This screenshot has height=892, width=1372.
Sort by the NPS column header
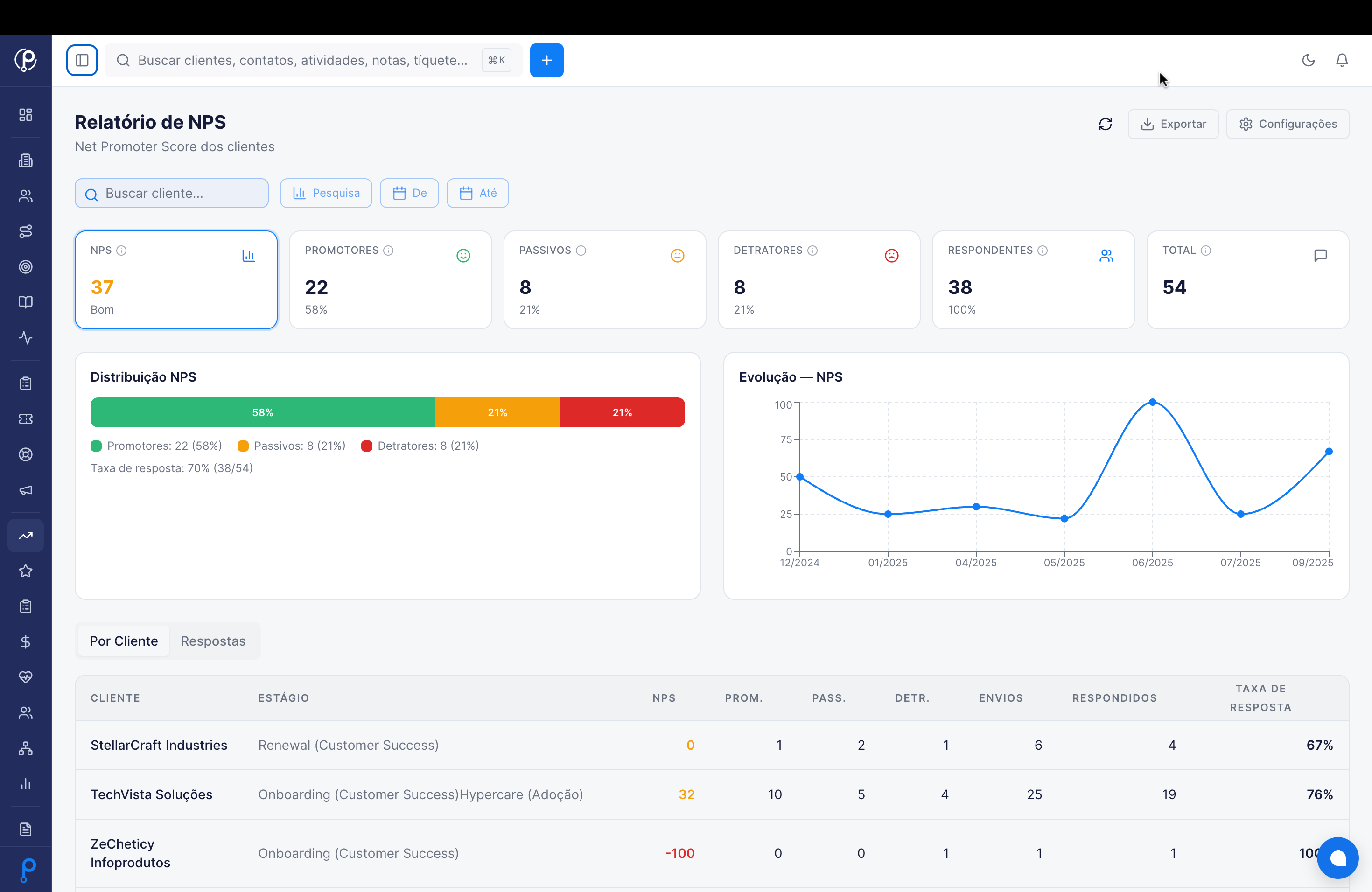[664, 698]
